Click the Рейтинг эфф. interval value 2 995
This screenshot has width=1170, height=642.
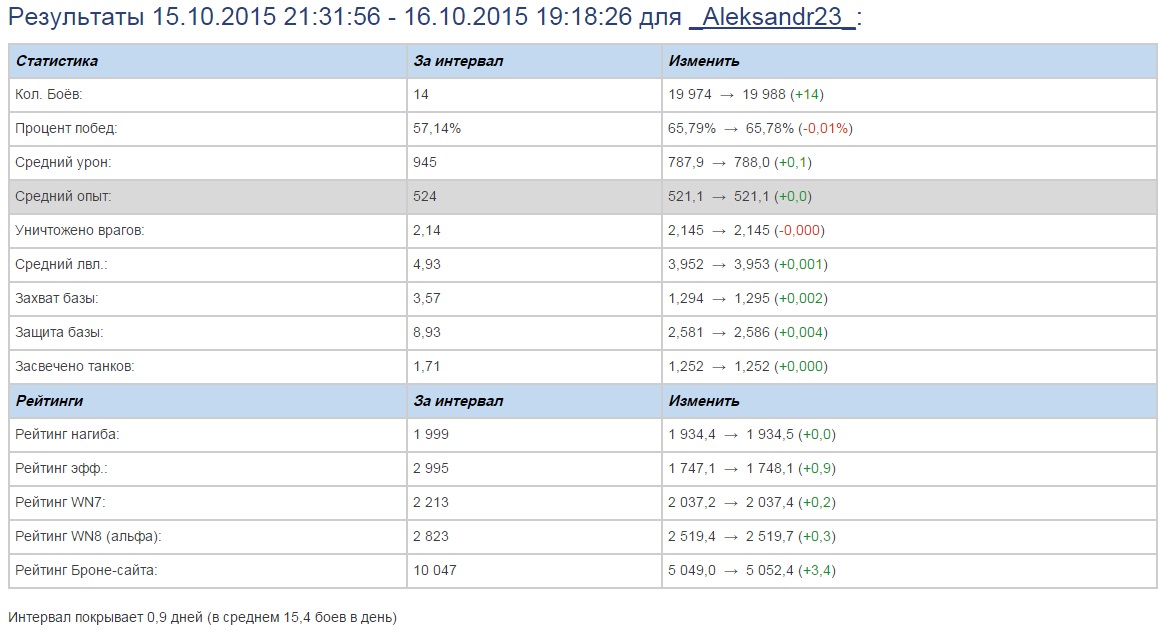[x=431, y=469]
